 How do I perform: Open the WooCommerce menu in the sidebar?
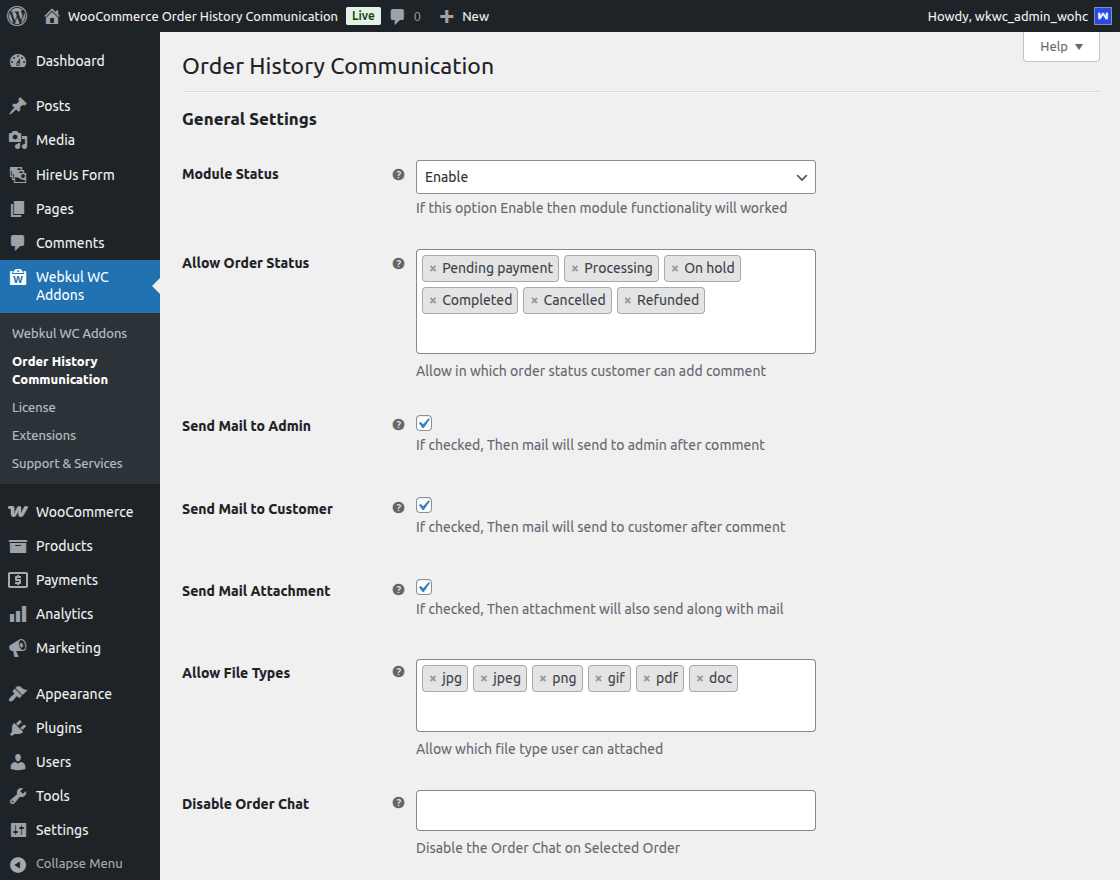point(84,511)
